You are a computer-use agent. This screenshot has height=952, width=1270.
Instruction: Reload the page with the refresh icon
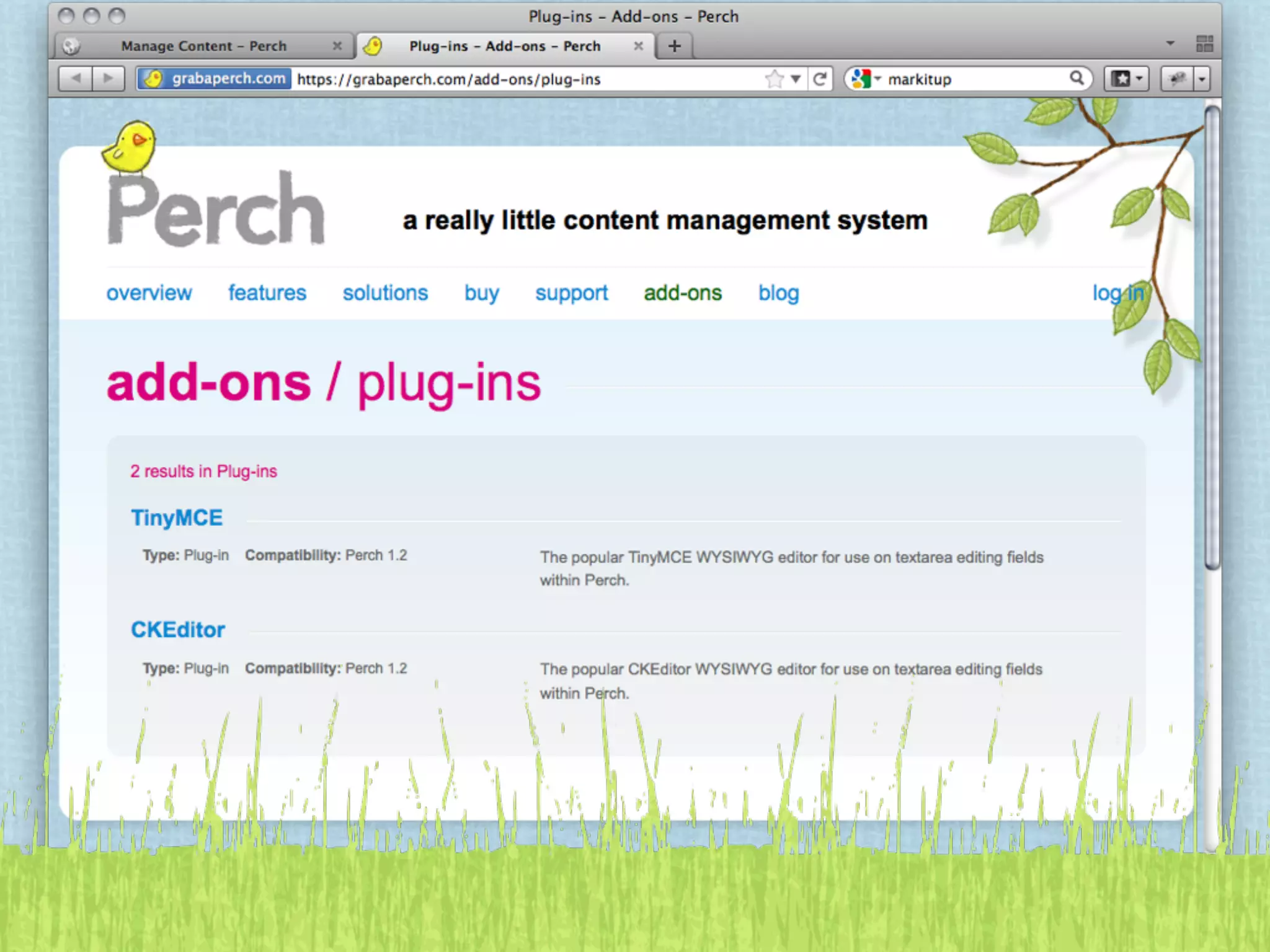coord(820,79)
